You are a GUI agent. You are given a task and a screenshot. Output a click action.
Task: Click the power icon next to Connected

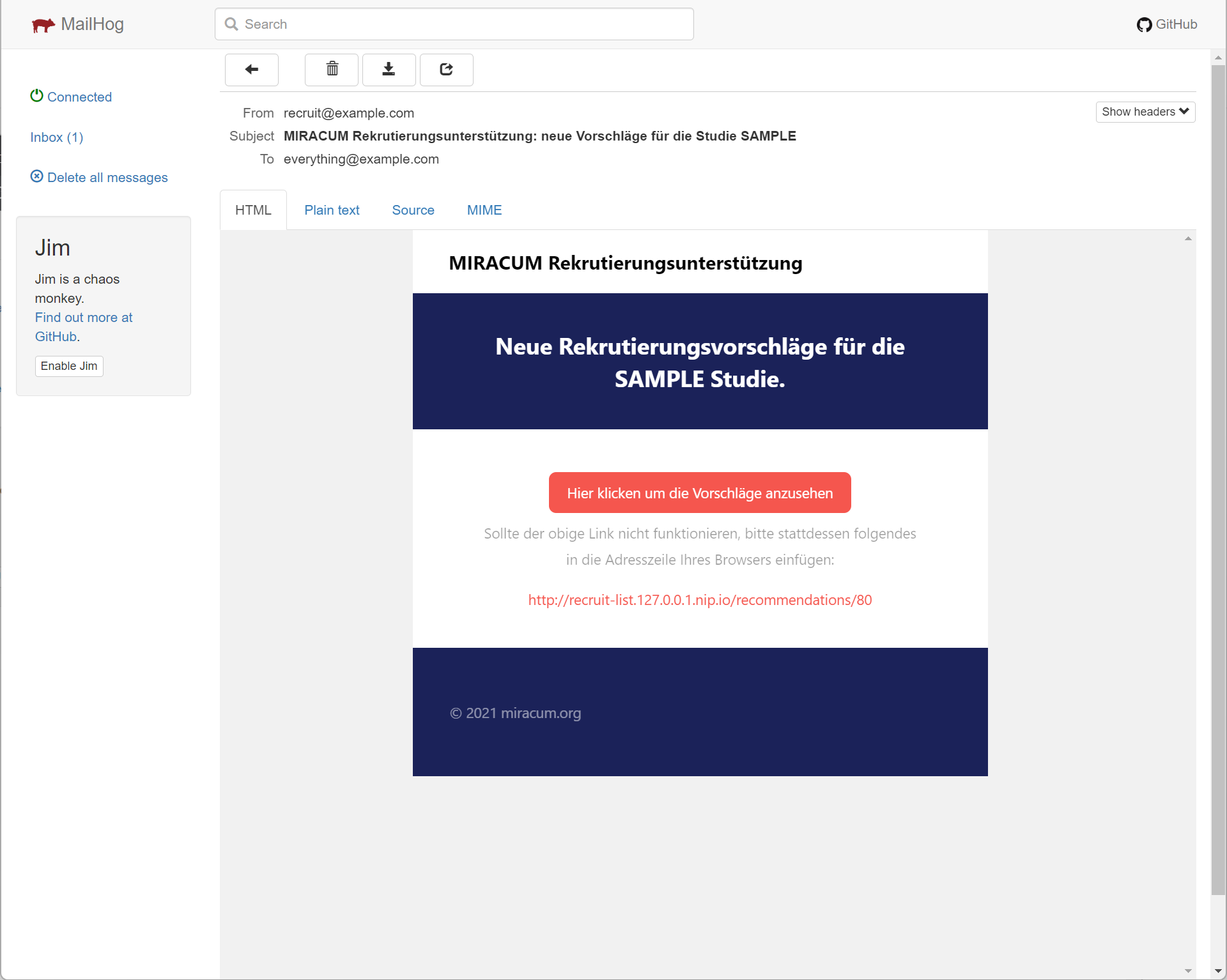pyautogui.click(x=37, y=96)
